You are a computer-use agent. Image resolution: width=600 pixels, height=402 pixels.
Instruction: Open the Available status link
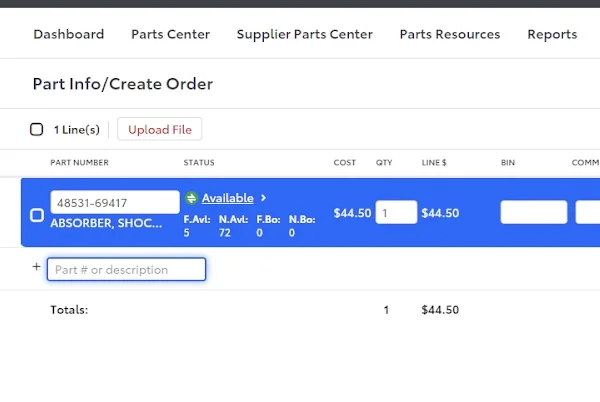227,198
